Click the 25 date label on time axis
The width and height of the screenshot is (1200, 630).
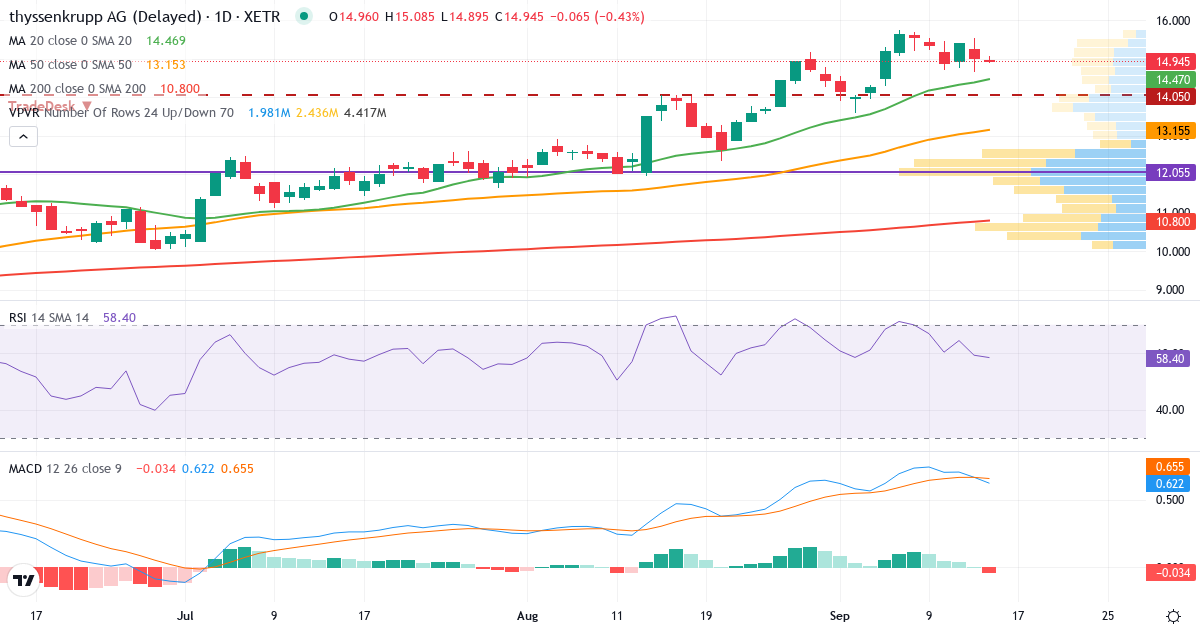click(x=1108, y=616)
